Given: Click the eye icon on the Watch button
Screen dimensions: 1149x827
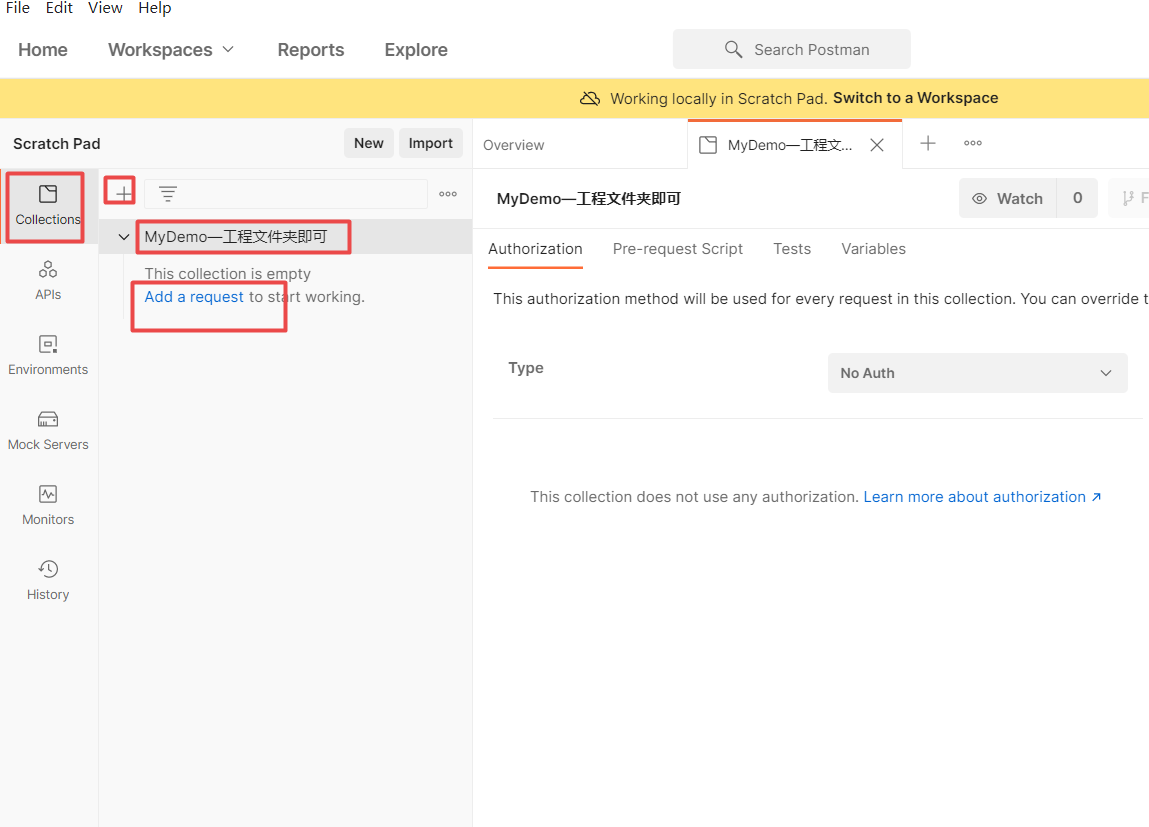Looking at the screenshot, I should pos(979,199).
